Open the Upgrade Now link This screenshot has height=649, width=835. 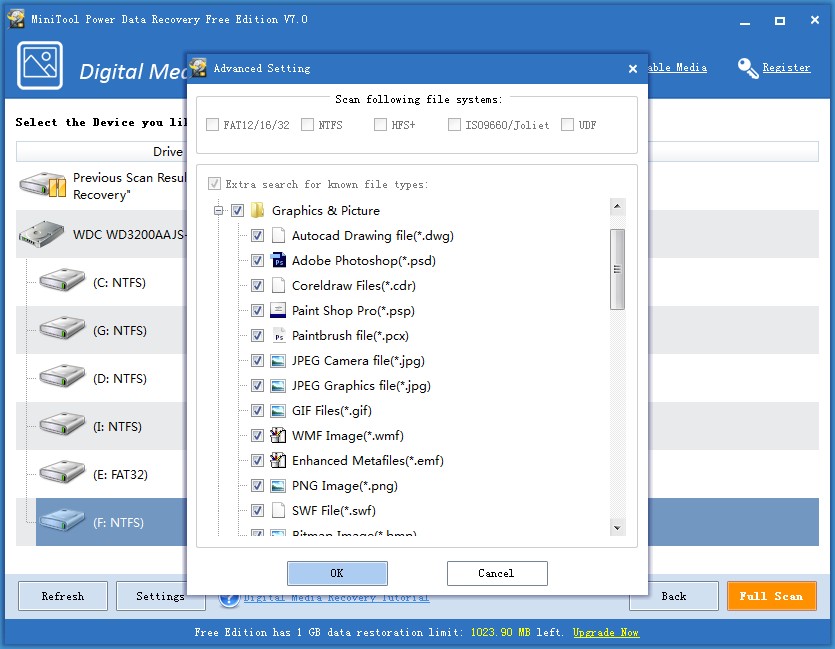605,632
